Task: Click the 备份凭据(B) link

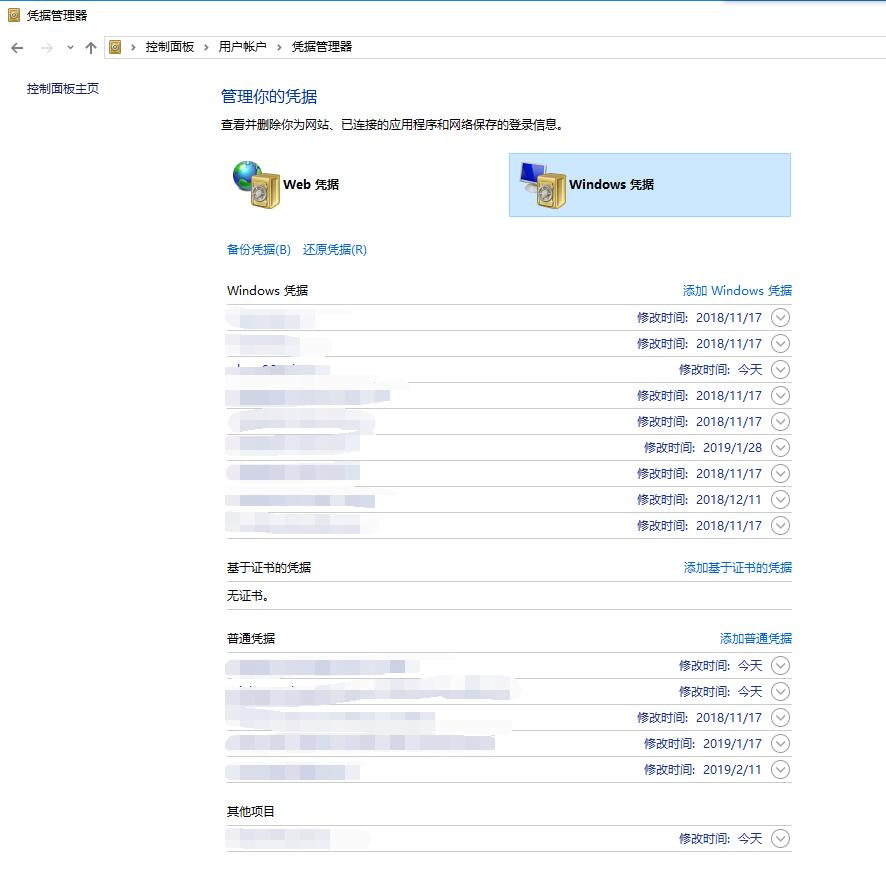Action: (x=259, y=250)
